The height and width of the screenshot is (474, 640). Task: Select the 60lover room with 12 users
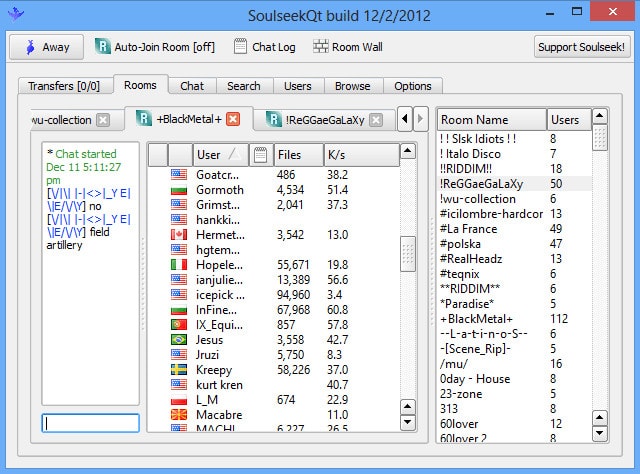click(x=514, y=424)
